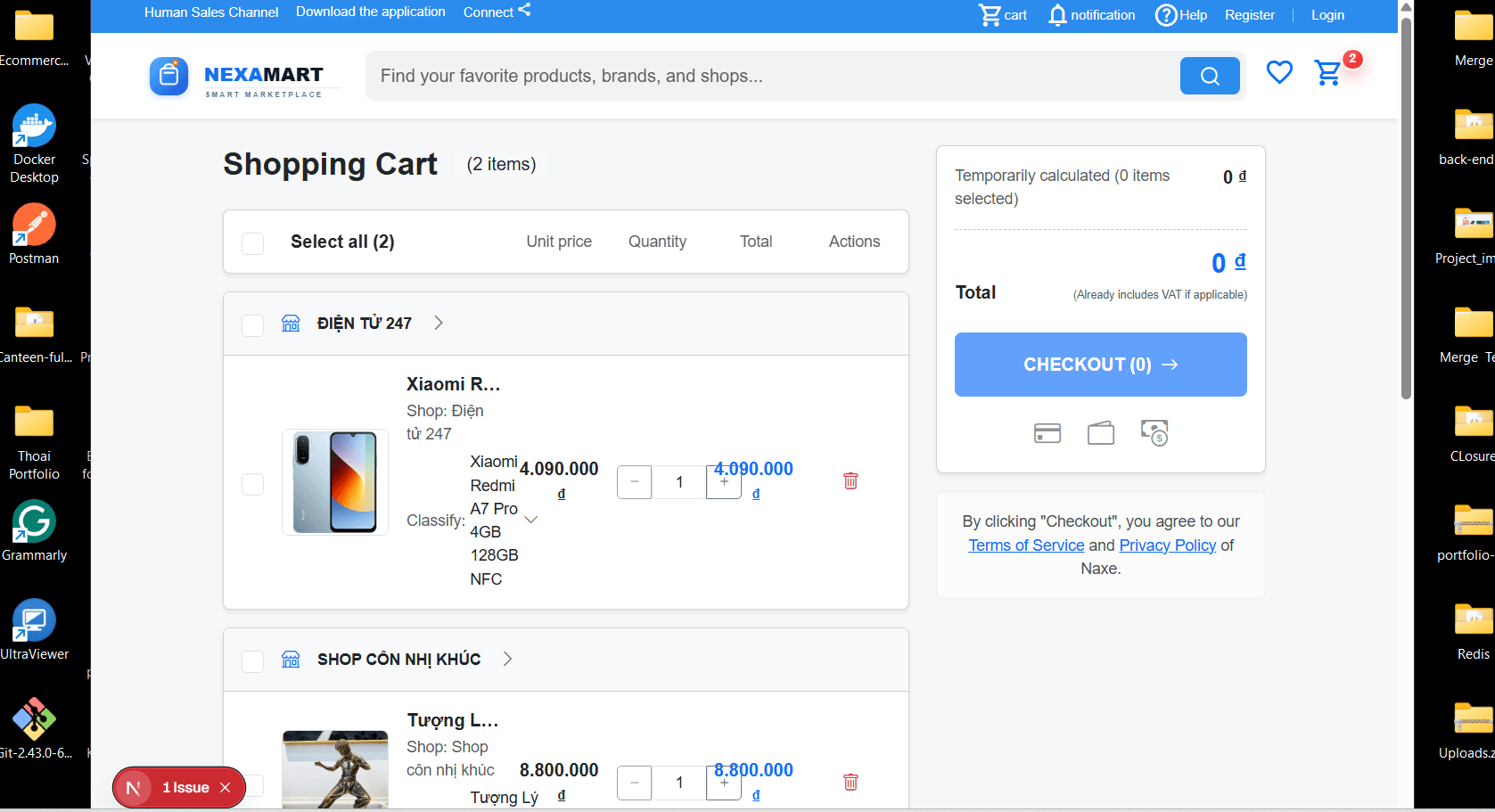Click the Tượng L... product title
The width and height of the screenshot is (1495, 812).
click(x=452, y=720)
